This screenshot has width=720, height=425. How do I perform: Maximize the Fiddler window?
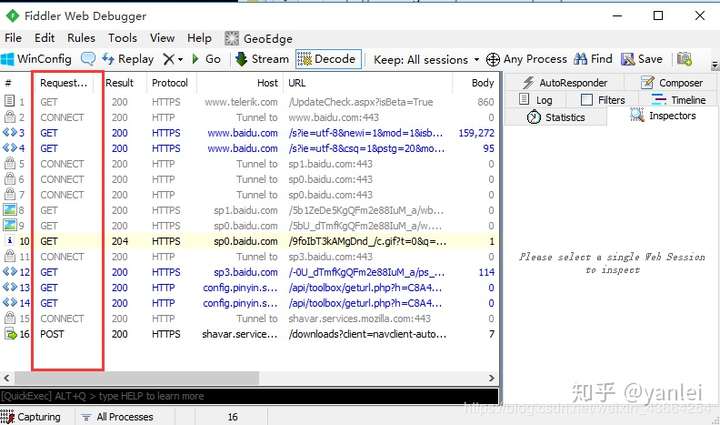[x=658, y=16]
